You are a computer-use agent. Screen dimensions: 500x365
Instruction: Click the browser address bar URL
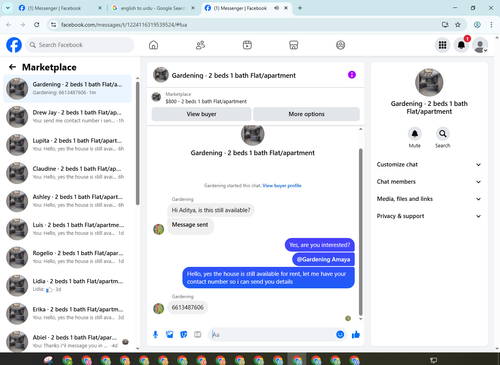point(124,25)
